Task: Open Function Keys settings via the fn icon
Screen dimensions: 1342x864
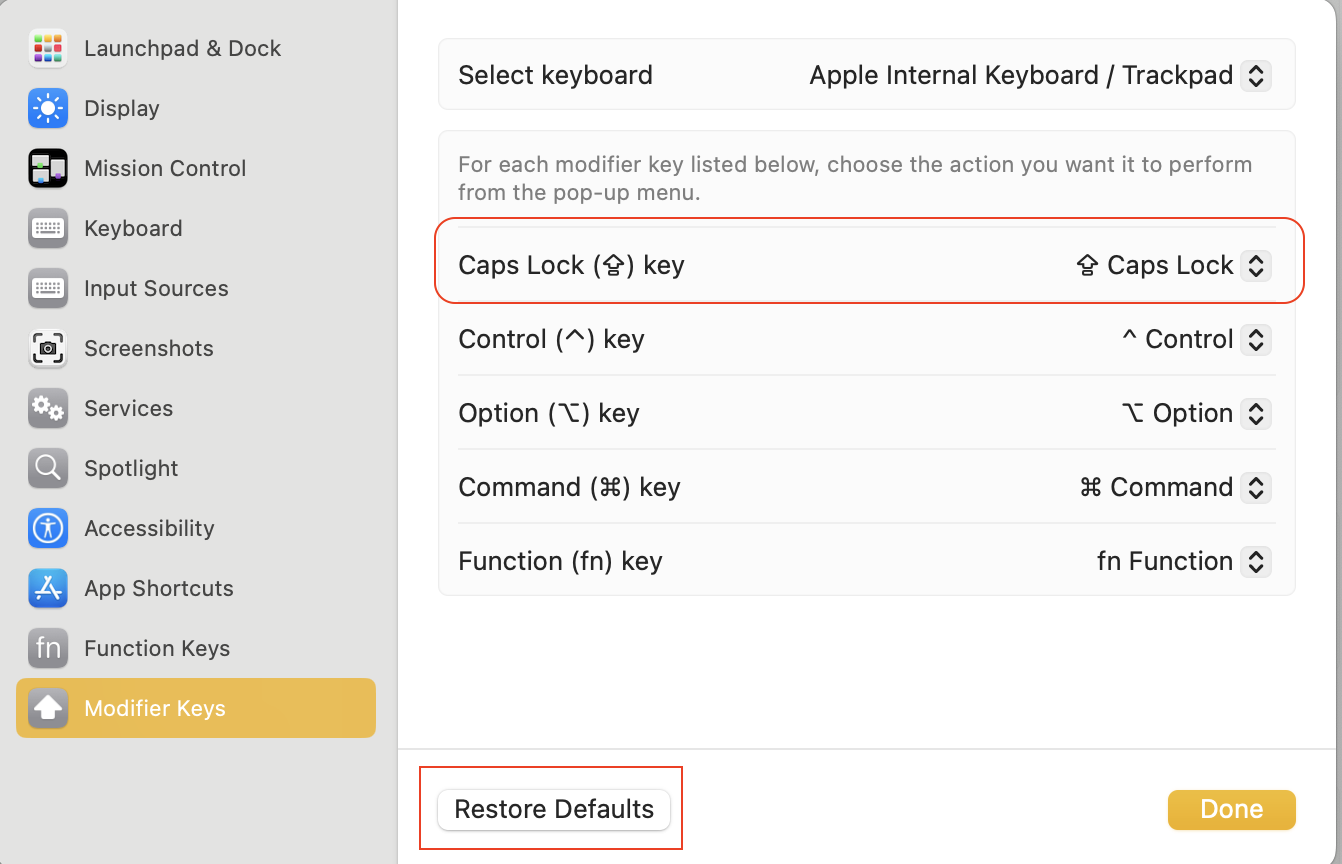Action: pos(47,648)
